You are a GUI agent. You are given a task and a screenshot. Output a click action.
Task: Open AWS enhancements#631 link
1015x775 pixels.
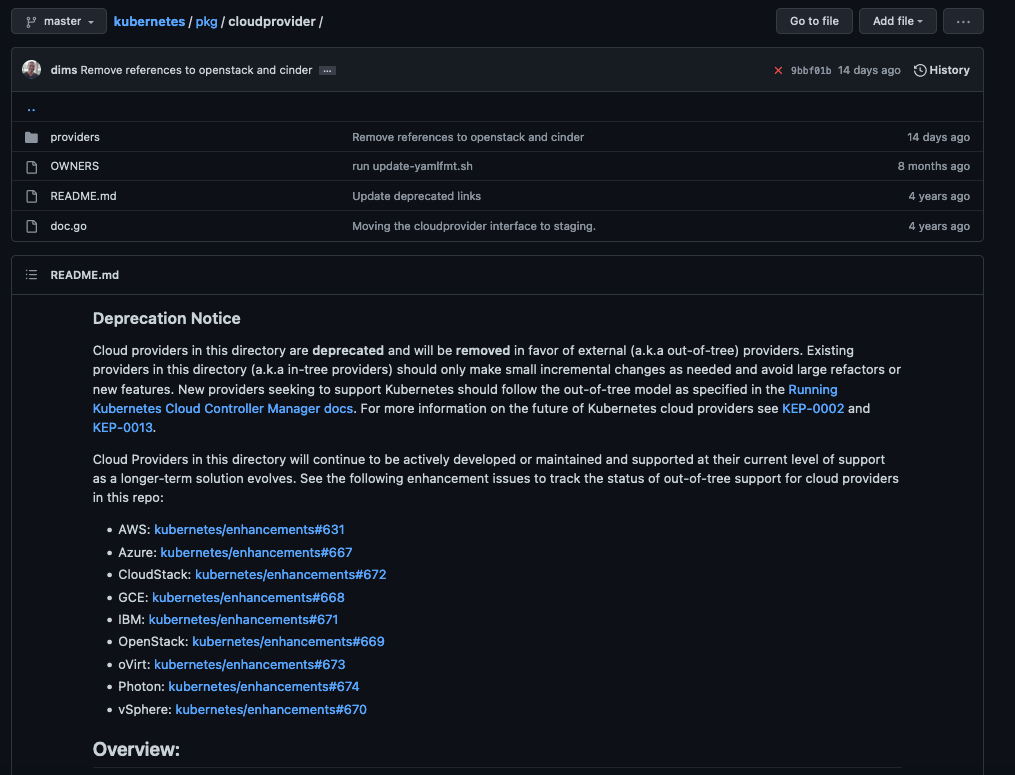pyautogui.click(x=249, y=530)
